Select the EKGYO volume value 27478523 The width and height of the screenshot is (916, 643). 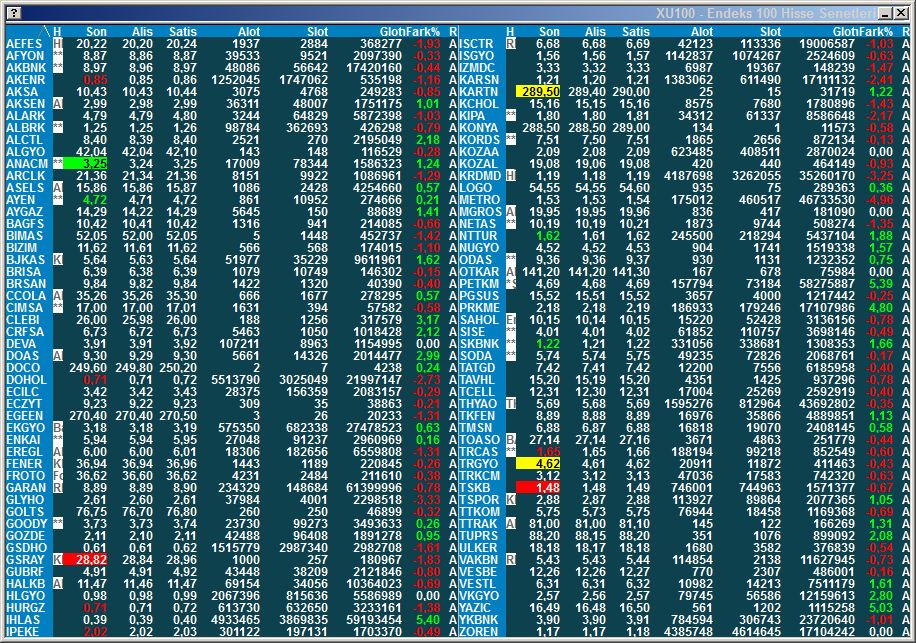tap(374, 428)
